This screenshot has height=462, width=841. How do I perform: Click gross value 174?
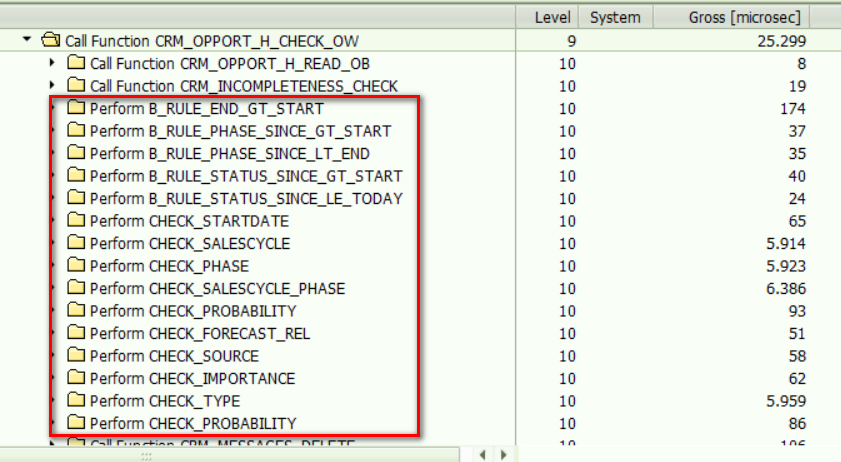tap(793, 109)
